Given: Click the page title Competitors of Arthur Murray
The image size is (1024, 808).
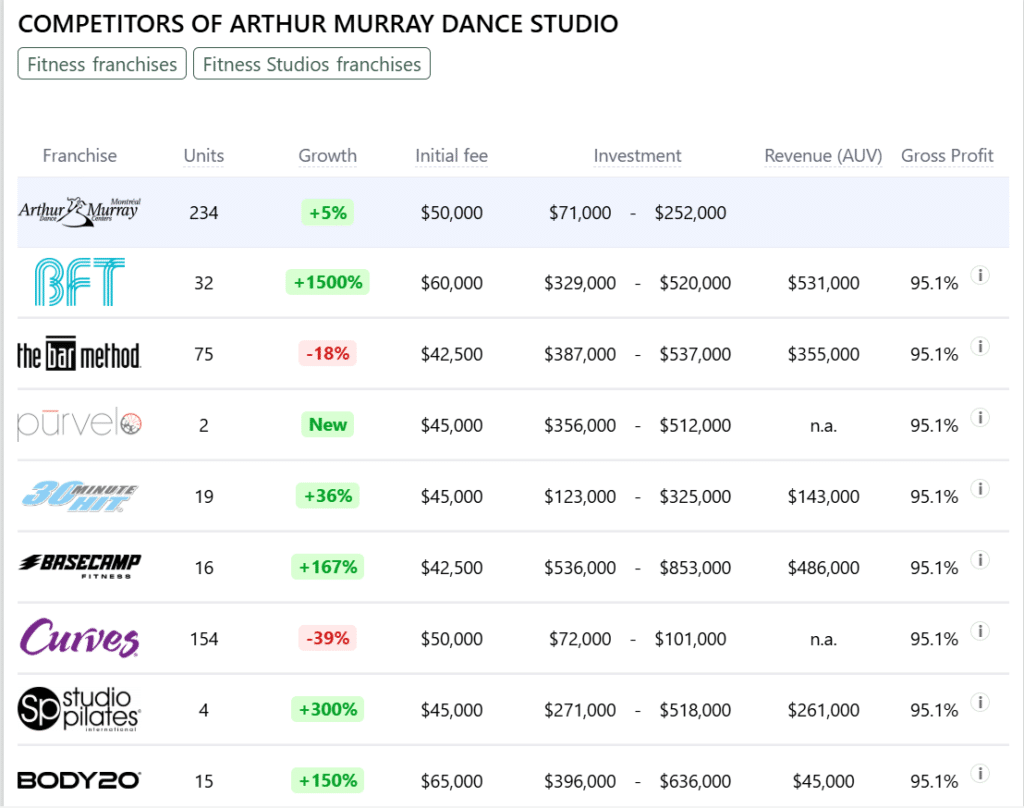Looking at the screenshot, I should click(318, 24).
